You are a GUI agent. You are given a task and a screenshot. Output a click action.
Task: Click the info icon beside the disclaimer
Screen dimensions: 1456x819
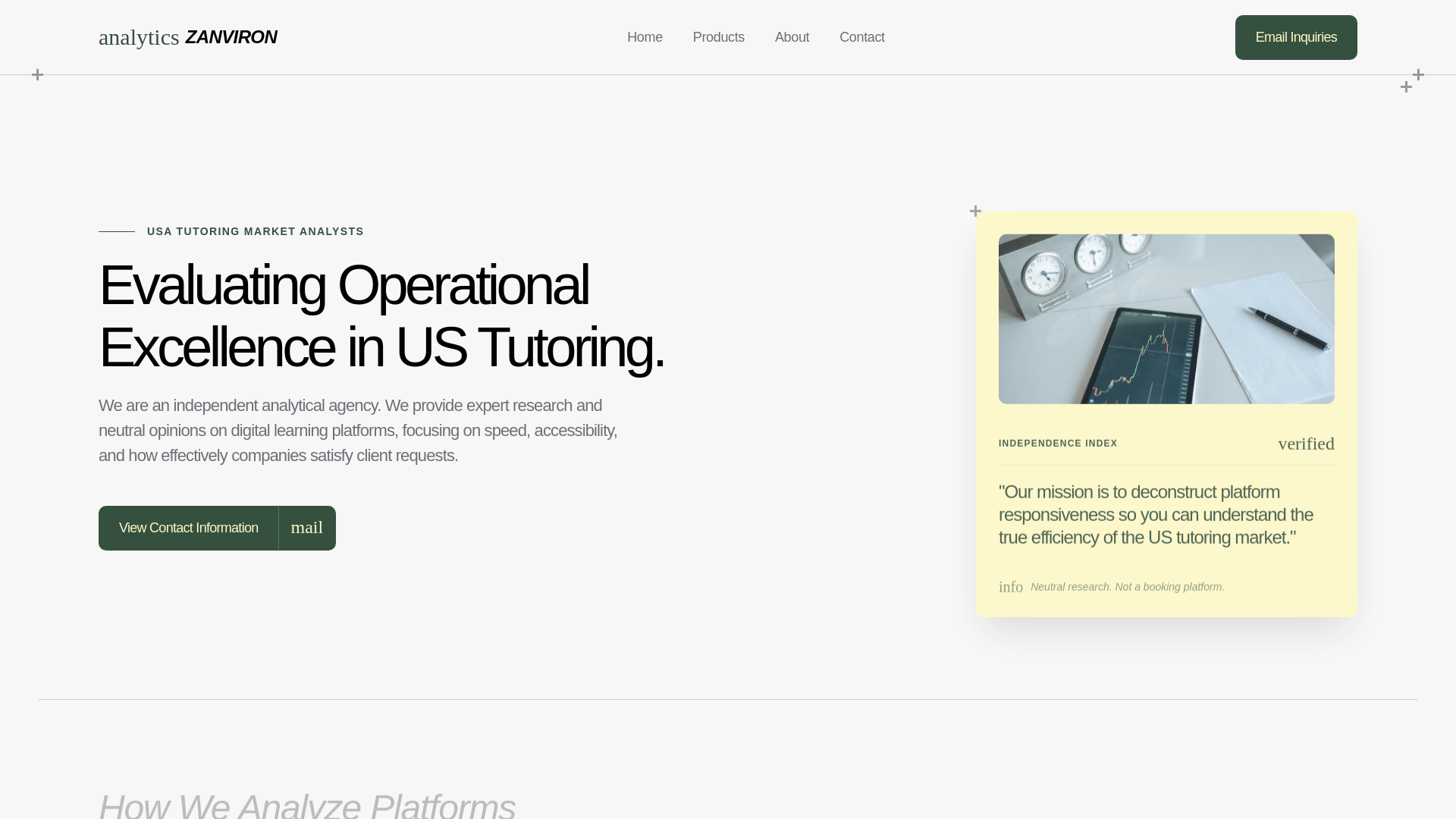(x=1010, y=587)
